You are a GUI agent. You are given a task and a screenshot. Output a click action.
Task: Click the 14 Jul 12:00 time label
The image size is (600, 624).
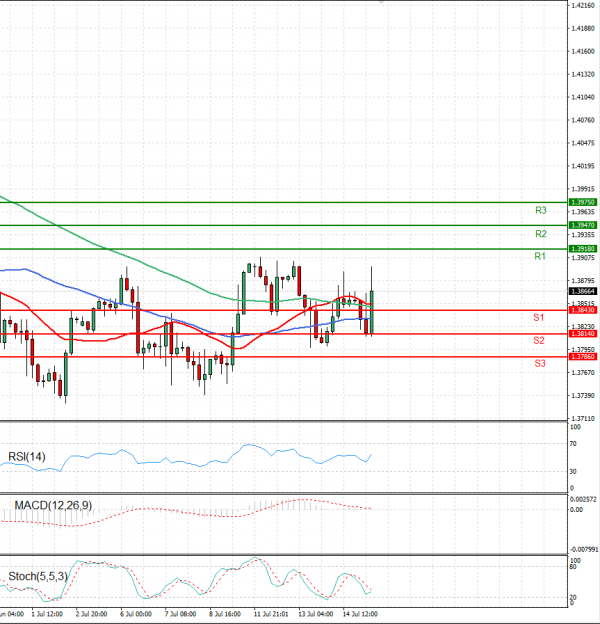[x=360, y=614]
